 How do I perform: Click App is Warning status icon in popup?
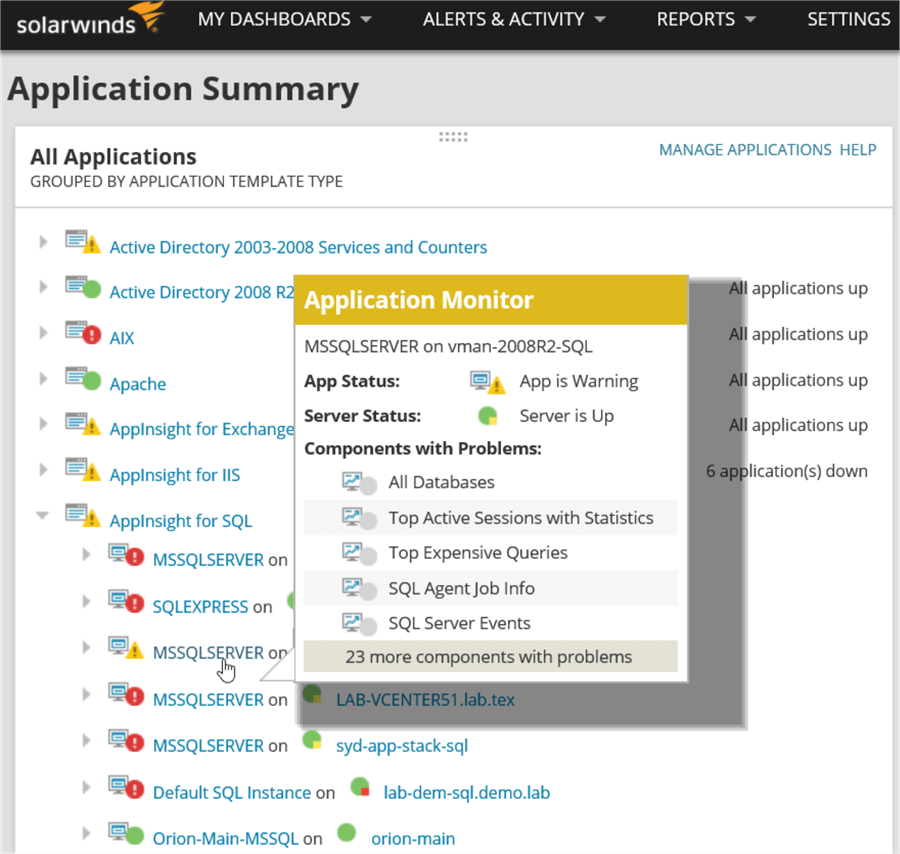[x=488, y=382]
